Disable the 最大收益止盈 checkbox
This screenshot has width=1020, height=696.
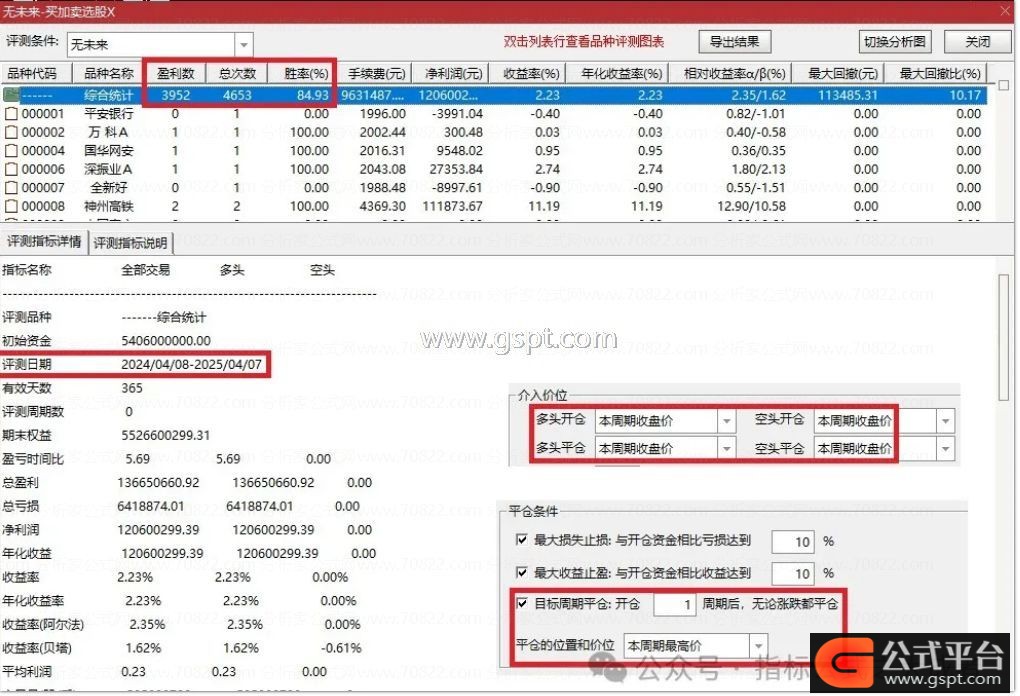(521, 573)
